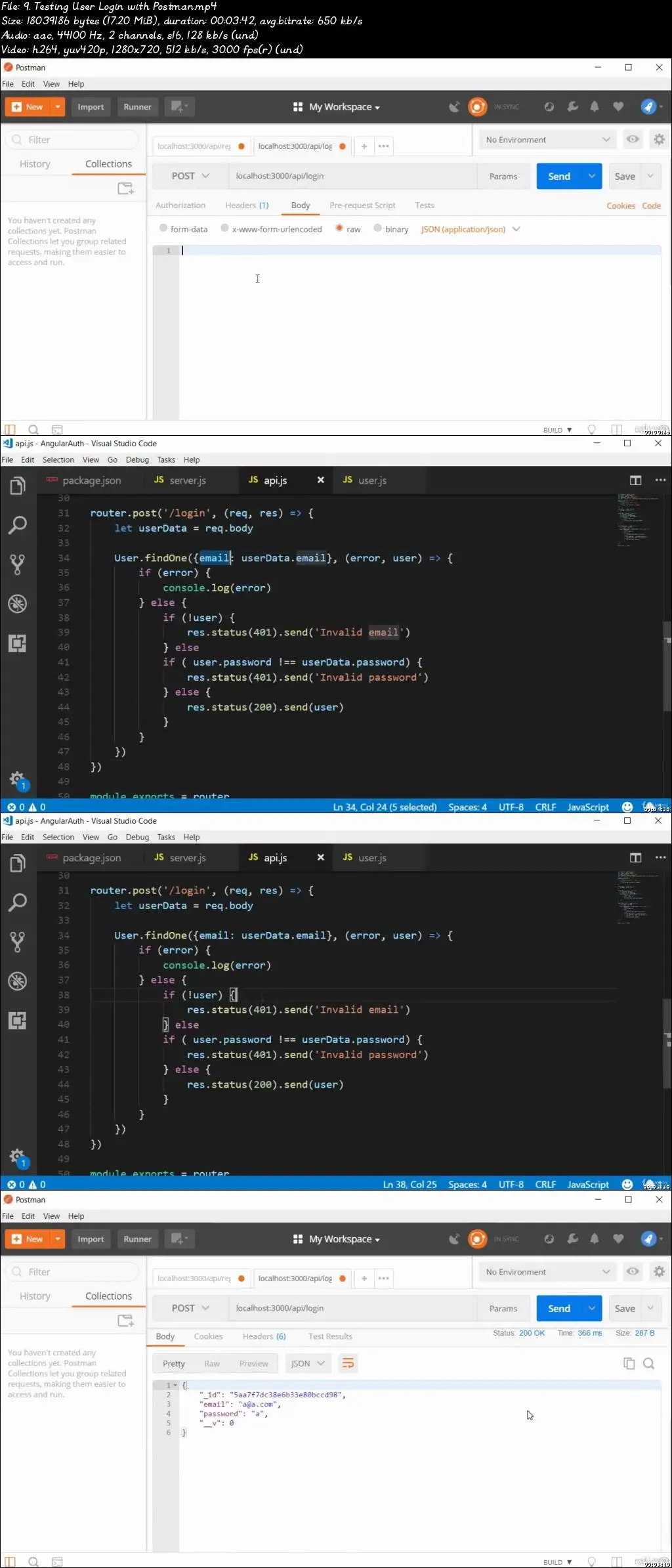
Task: Open Headers (6) response tab
Action: [x=264, y=1336]
